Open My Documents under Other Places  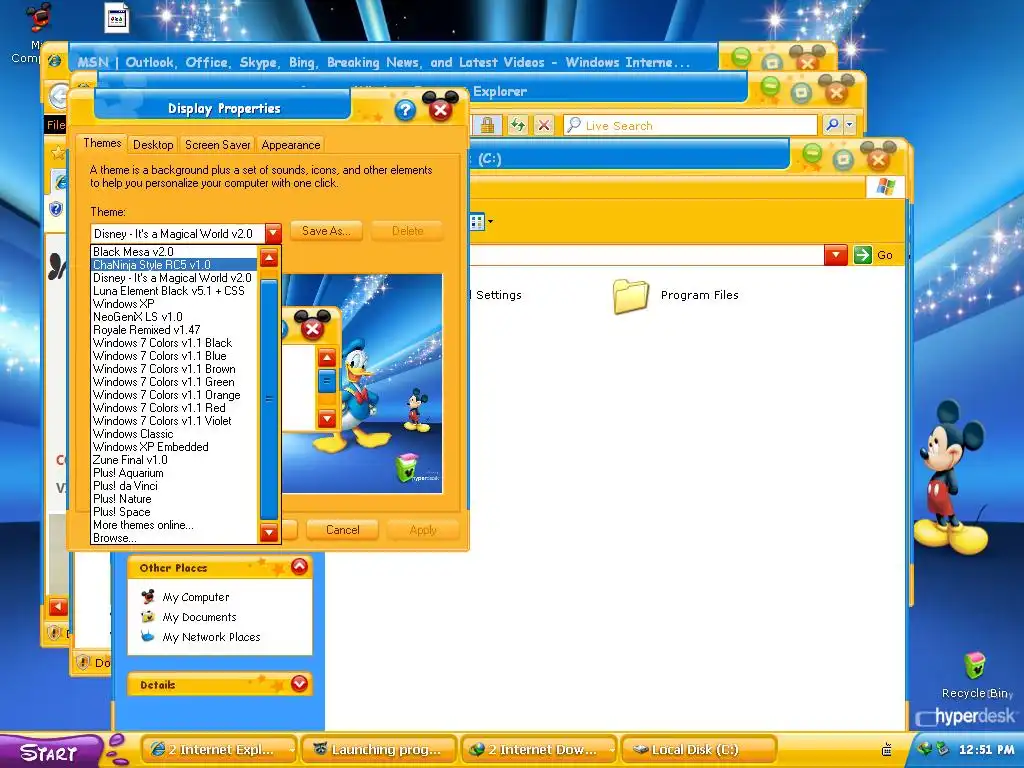(199, 617)
